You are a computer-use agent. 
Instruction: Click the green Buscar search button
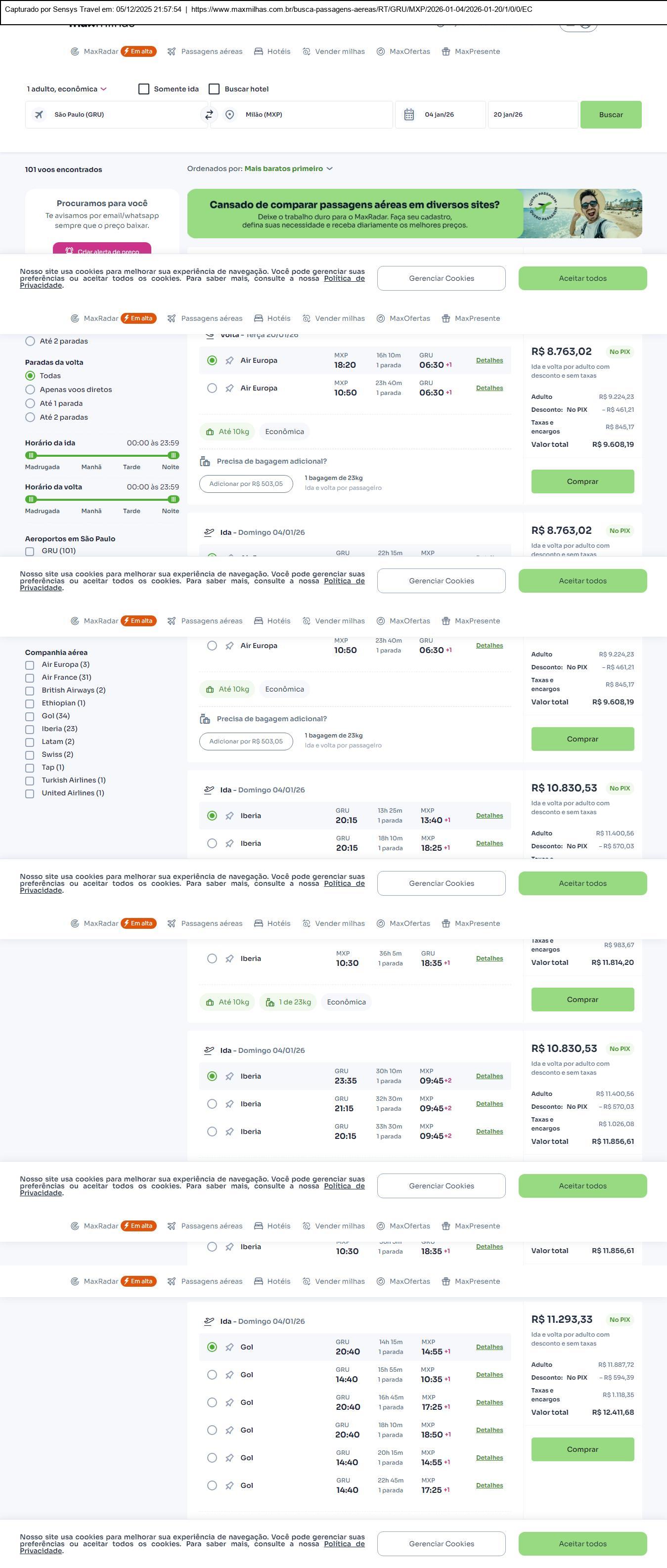tap(611, 114)
